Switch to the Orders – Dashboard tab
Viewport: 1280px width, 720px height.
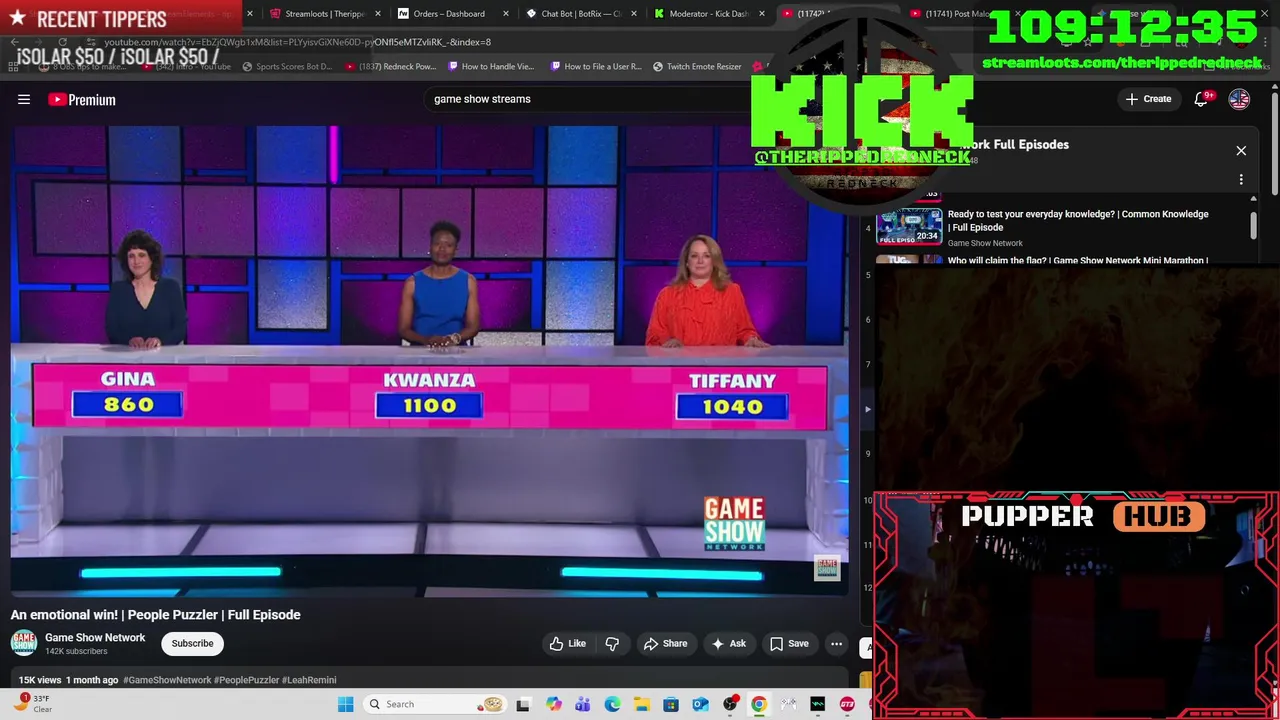tap(442, 14)
